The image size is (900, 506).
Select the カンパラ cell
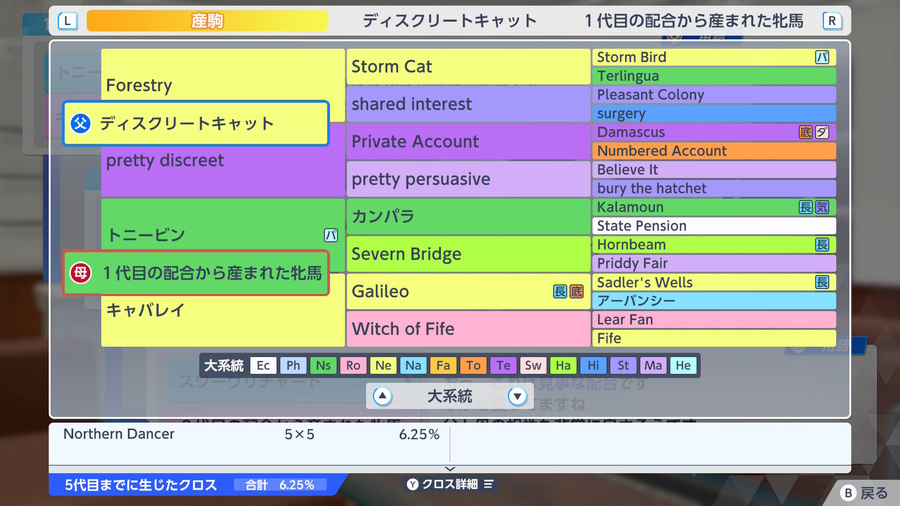pyautogui.click(x=468, y=216)
